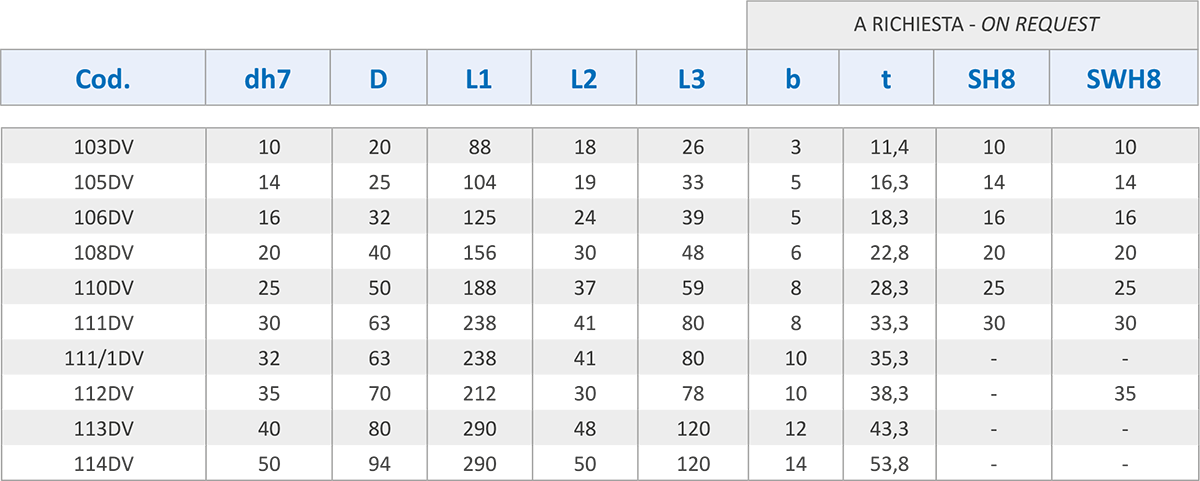Select the L1 column header

pyautogui.click(x=478, y=78)
